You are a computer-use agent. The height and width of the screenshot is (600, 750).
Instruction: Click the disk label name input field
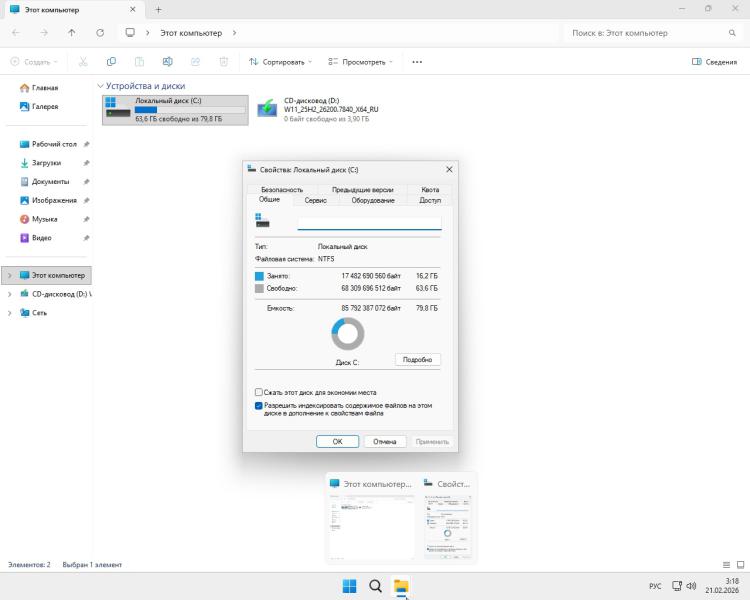click(369, 223)
